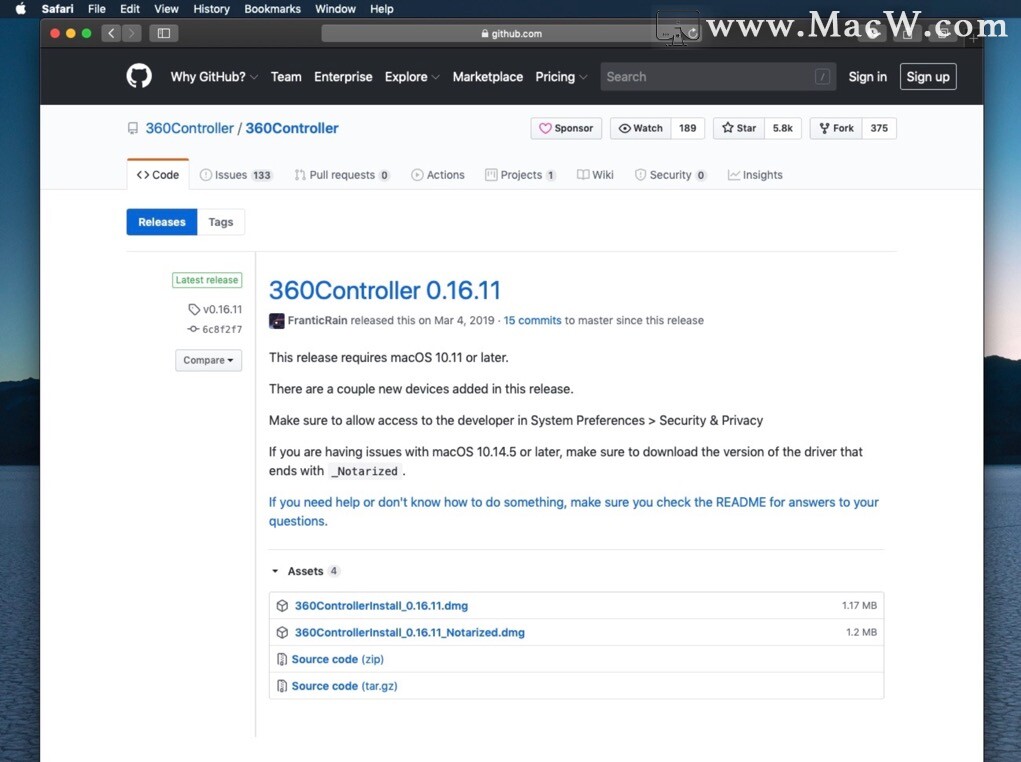Click the GitHub Octocat logo

click(139, 76)
